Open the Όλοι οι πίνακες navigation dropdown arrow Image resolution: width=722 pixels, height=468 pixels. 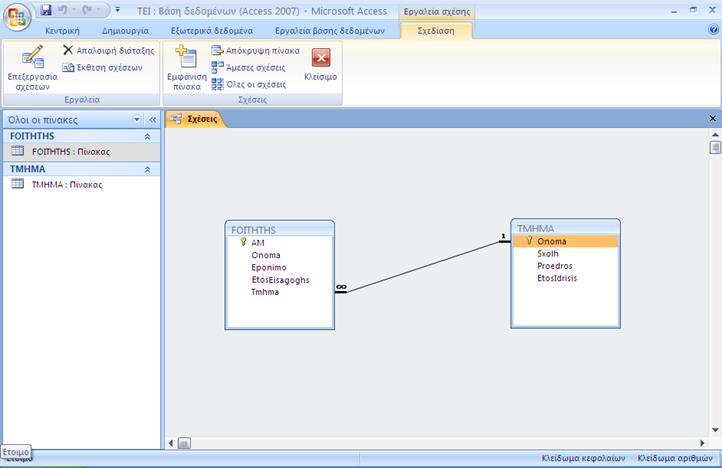click(x=137, y=120)
